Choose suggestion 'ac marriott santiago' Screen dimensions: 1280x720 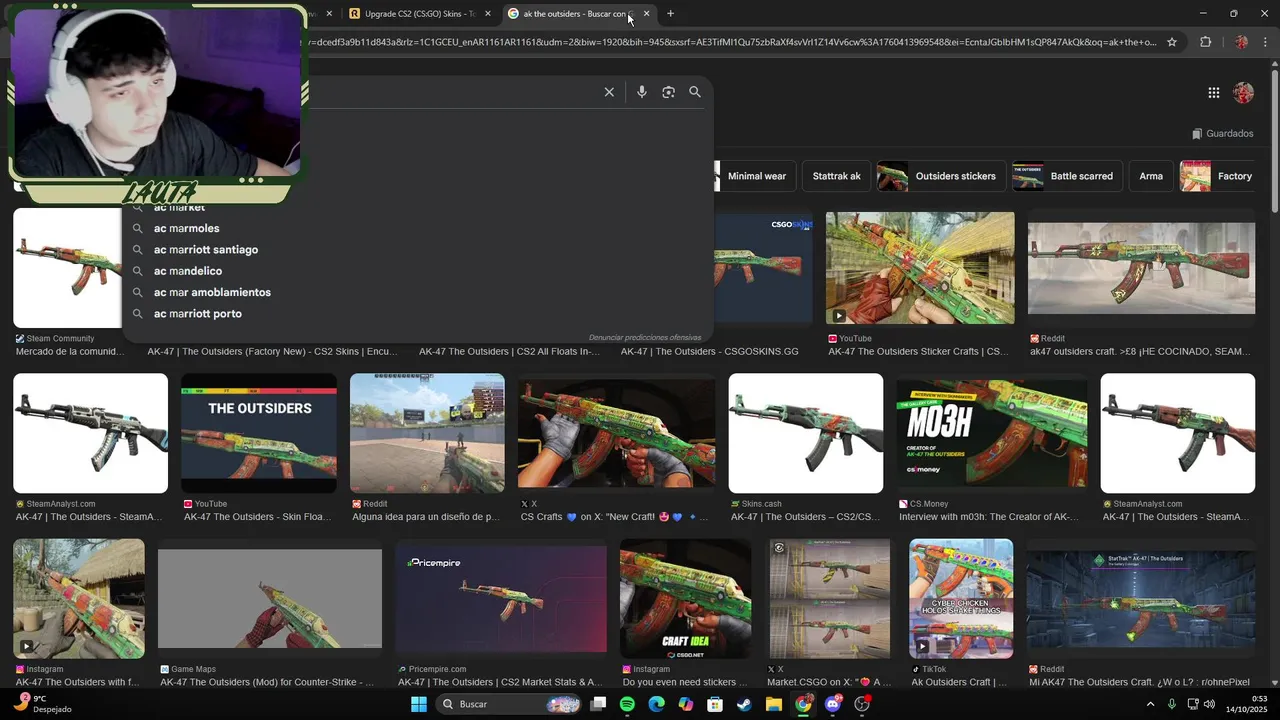pyautogui.click(x=206, y=250)
